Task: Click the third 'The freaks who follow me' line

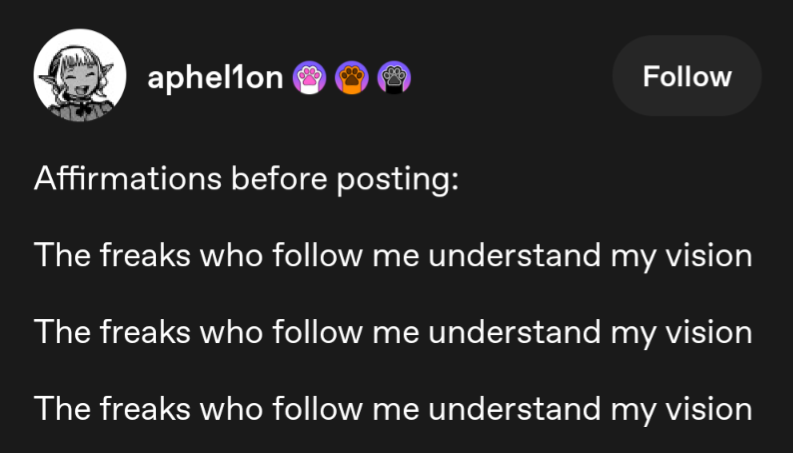Action: click(x=392, y=407)
